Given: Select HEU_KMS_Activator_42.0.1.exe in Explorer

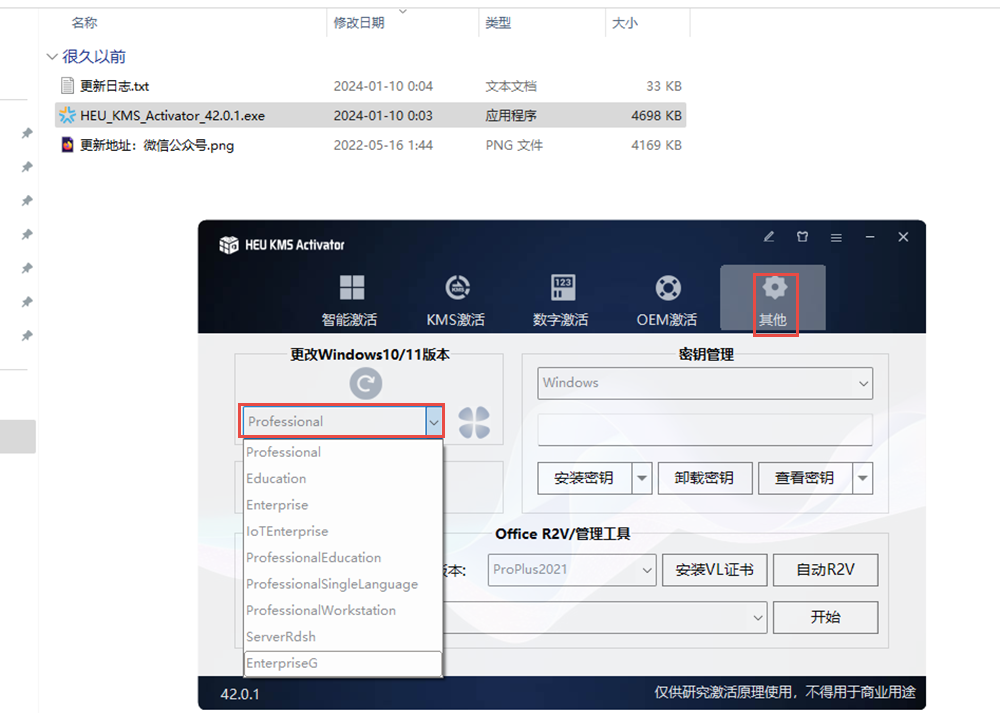Looking at the screenshot, I should [370, 115].
